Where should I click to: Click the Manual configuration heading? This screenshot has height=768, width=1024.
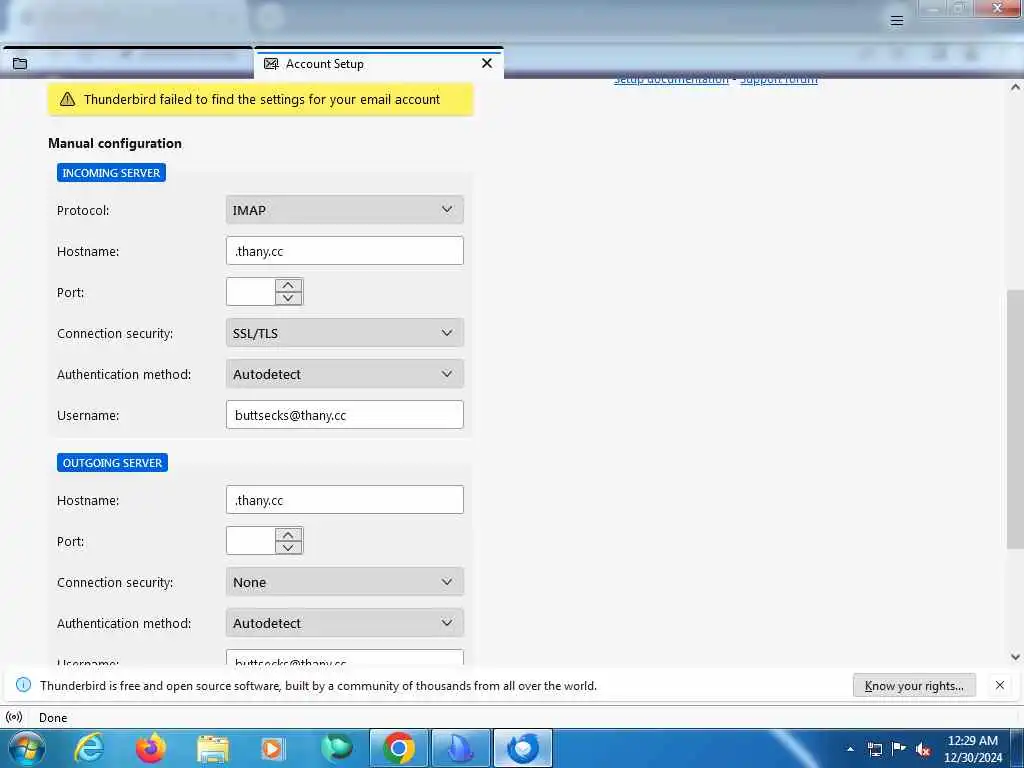click(x=115, y=143)
